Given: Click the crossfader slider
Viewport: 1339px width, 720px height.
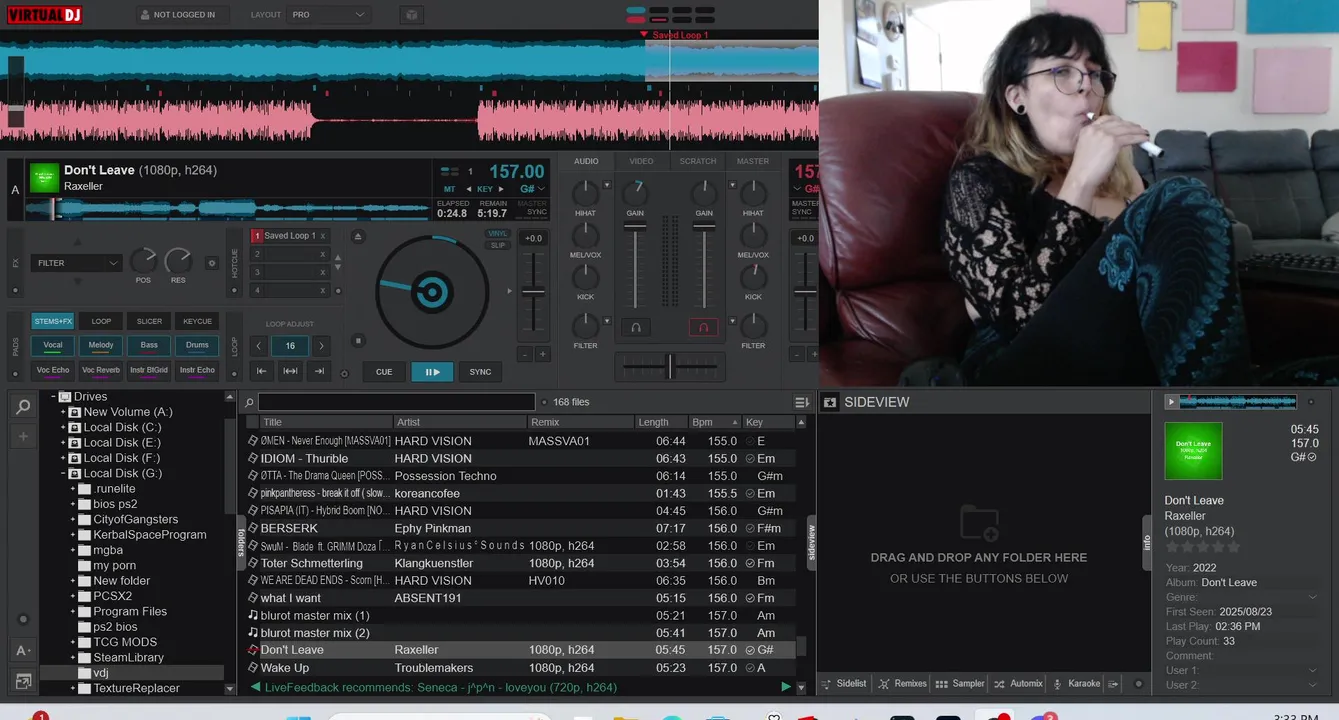Looking at the screenshot, I should pyautogui.click(x=670, y=366).
